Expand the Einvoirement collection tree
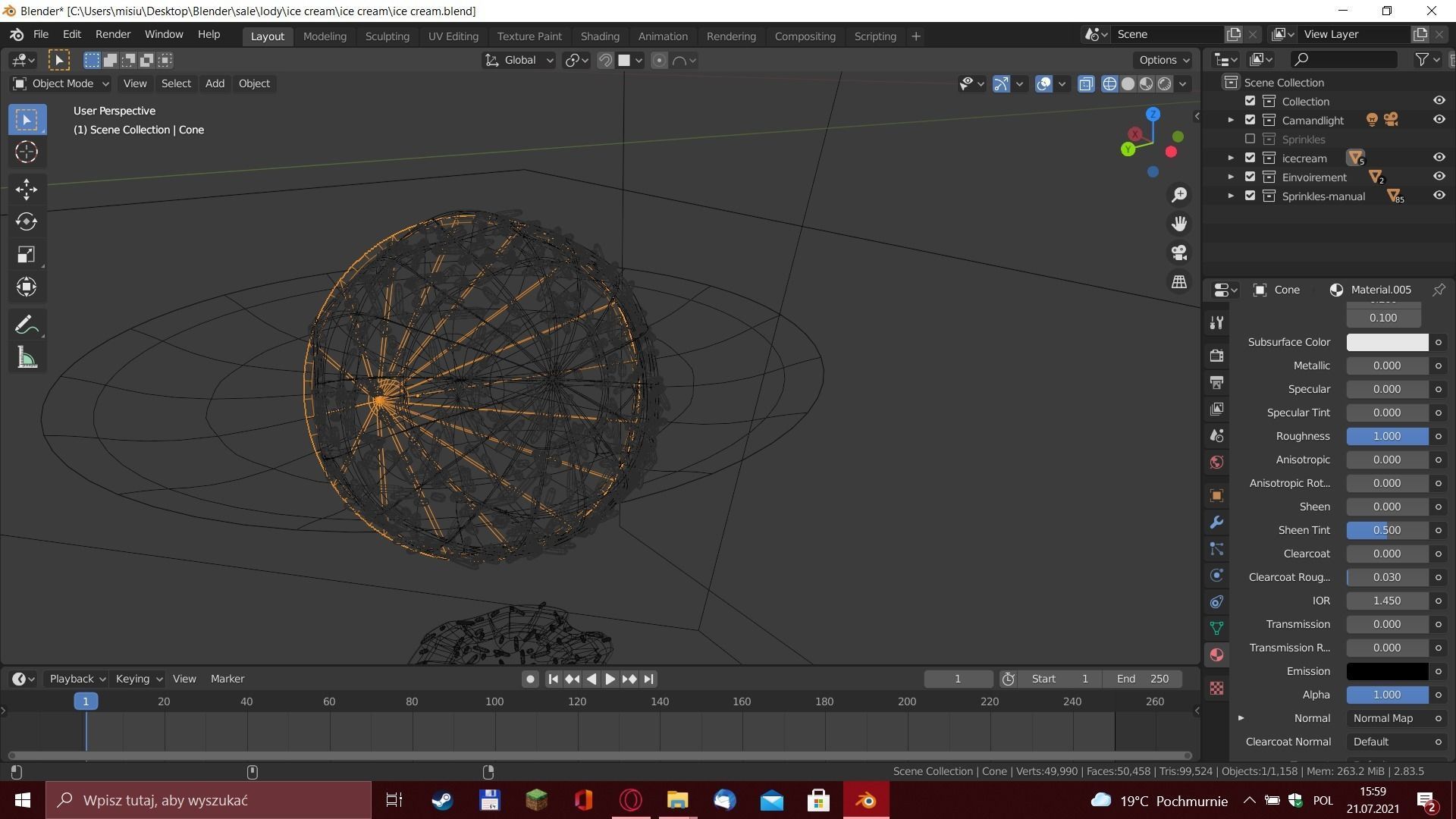The height and width of the screenshot is (819, 1456). coord(1231,177)
